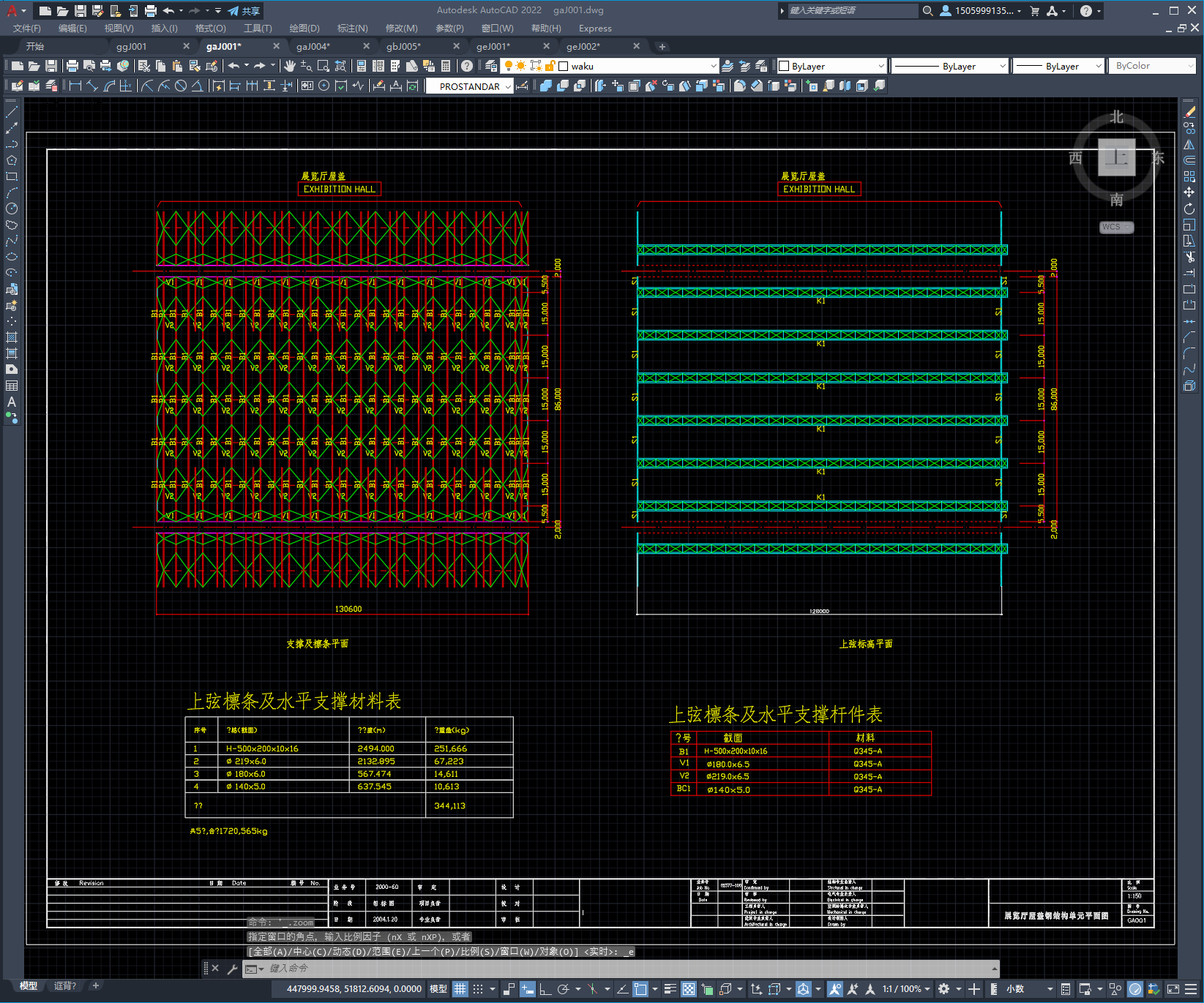
Task: Select the Linear dimension tool
Action: [x=75, y=86]
